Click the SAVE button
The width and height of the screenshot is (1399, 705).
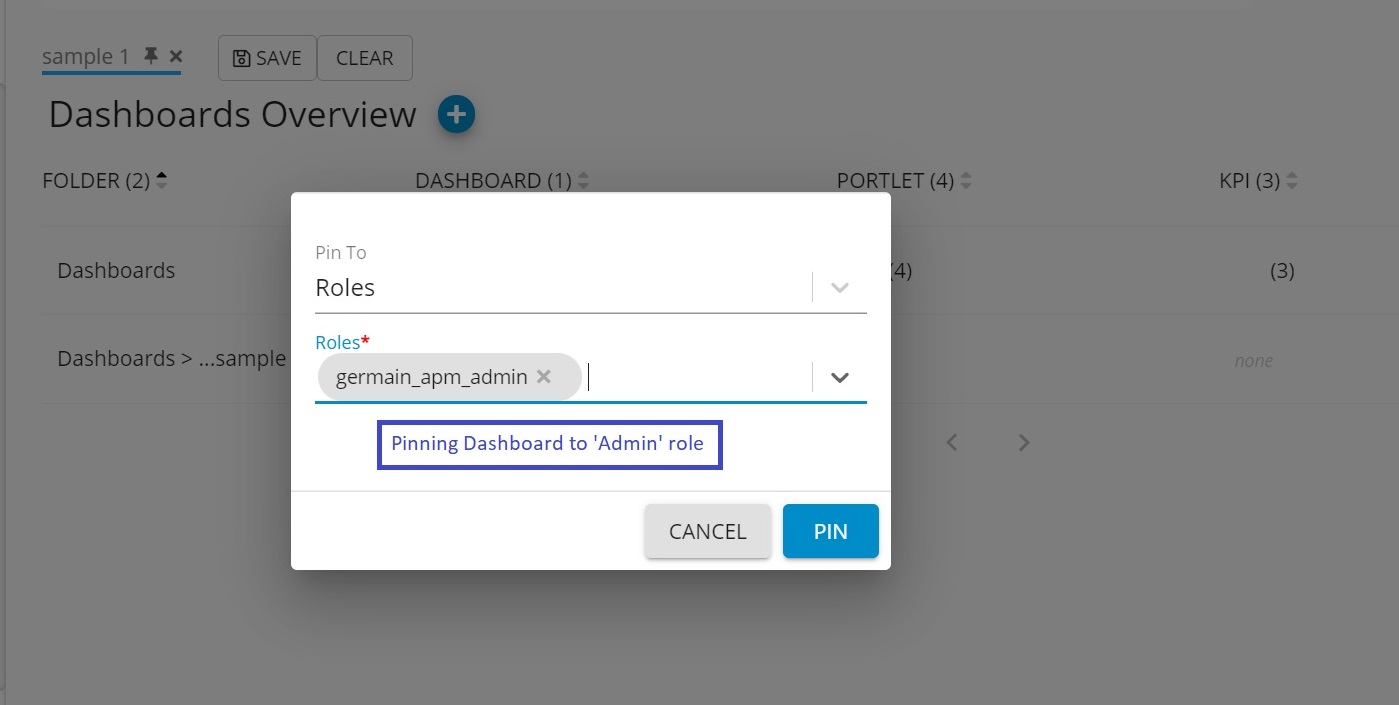coord(267,58)
